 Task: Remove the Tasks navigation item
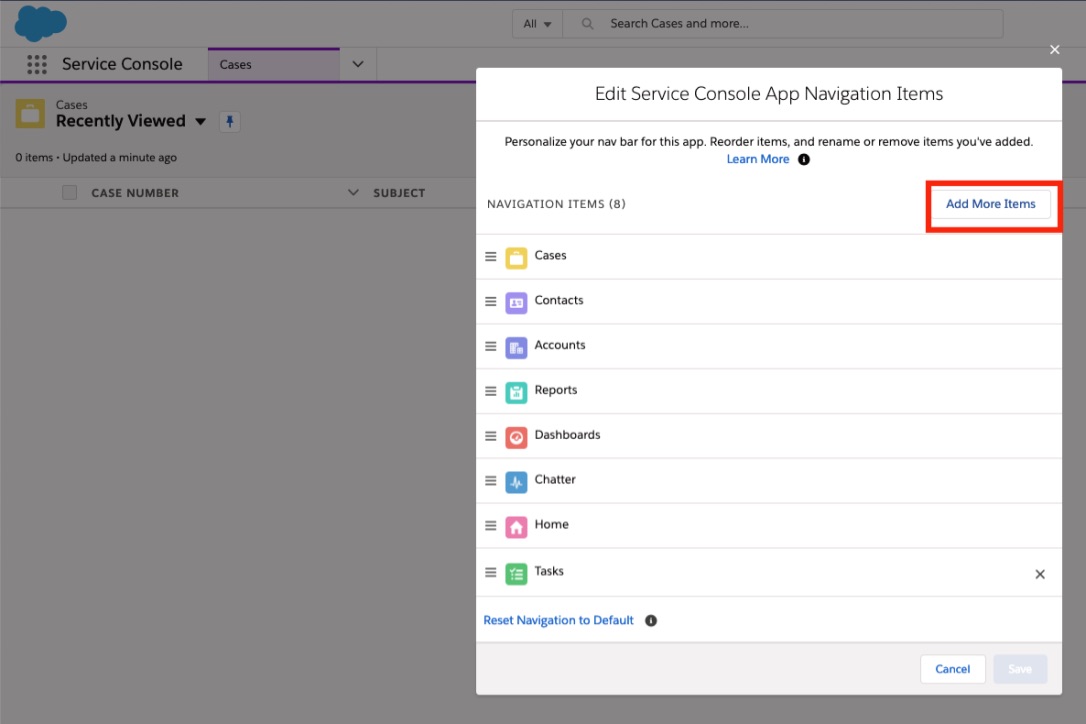tap(1040, 574)
